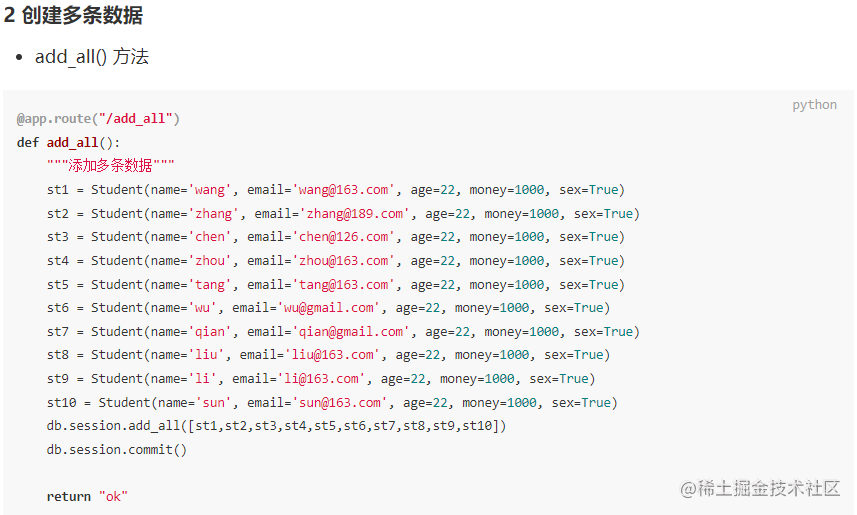857x515 pixels.
Task: Click the st5 line with tang@163.com
Action: 335,284
